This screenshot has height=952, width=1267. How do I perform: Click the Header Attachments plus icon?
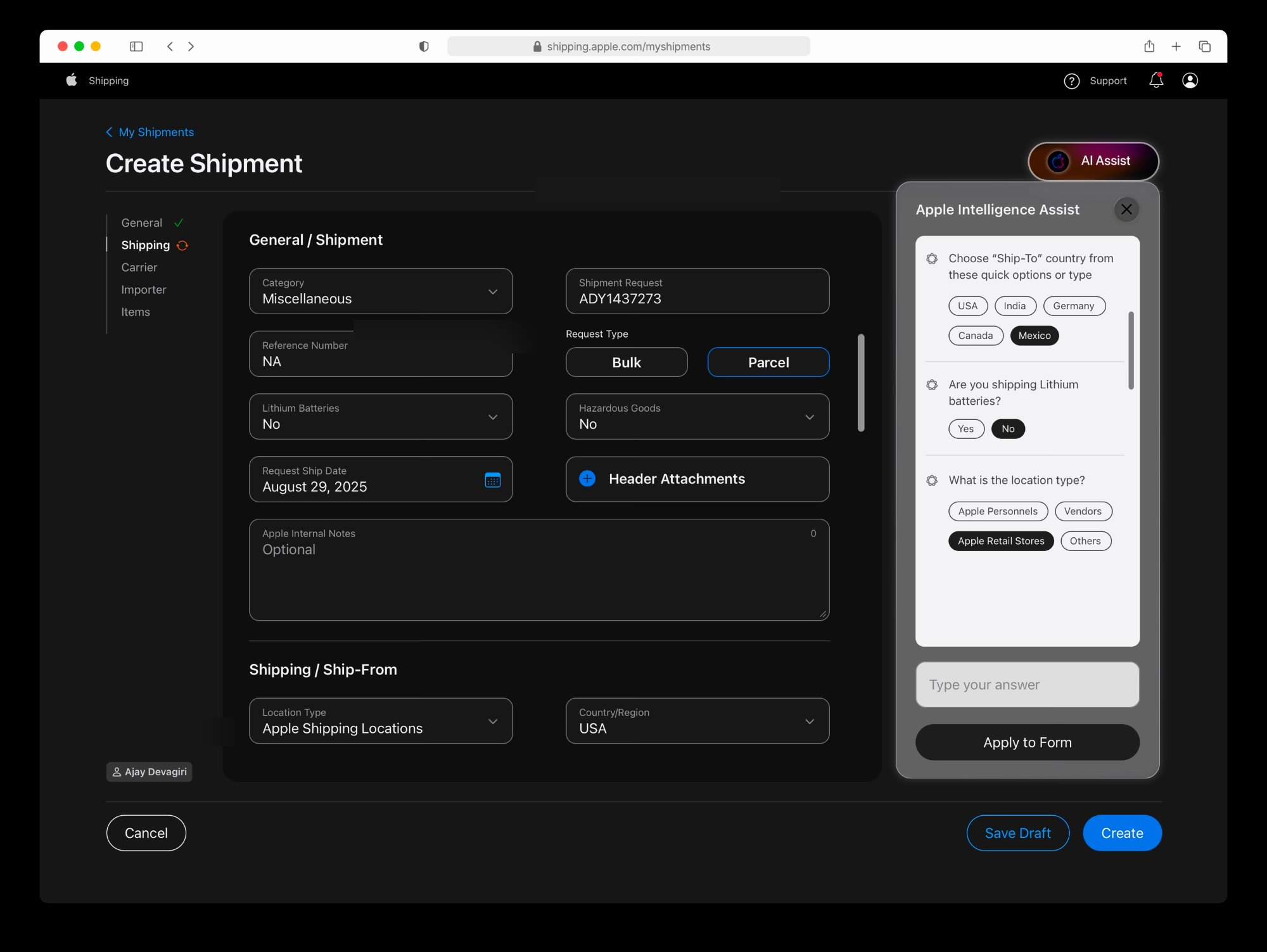point(587,479)
